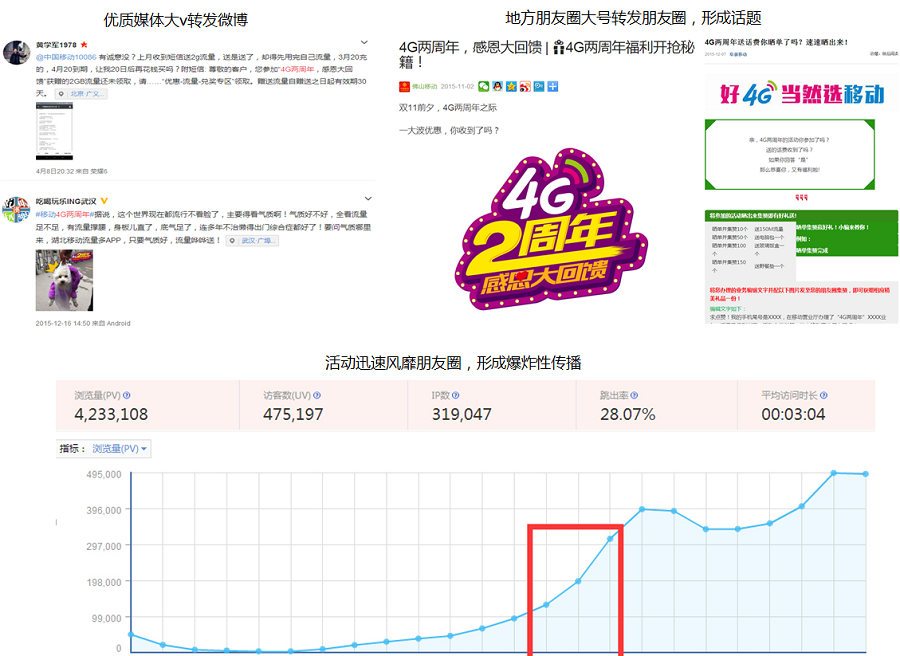
Task: Click the timestamp 2015-12-16 14:50 来自 Android
Action: [x=83, y=324]
